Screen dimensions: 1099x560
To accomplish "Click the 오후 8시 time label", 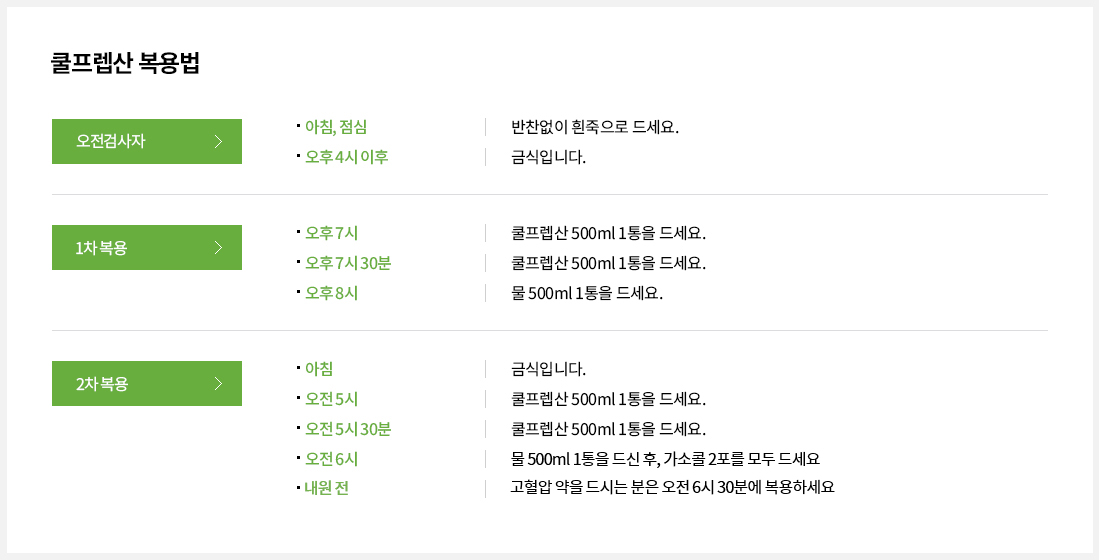I will pyautogui.click(x=332, y=293).
